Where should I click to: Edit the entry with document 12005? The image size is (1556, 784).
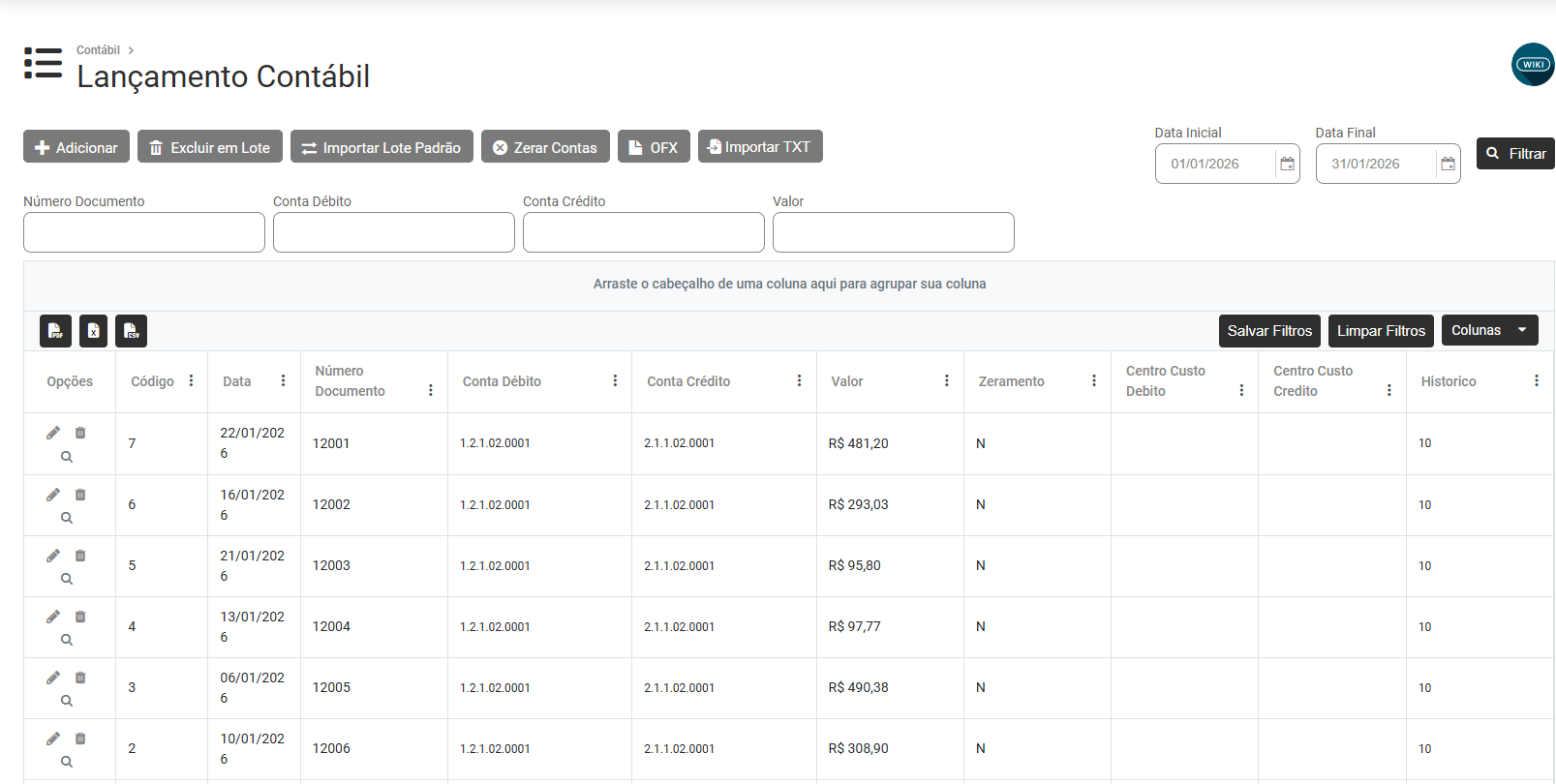[53, 678]
